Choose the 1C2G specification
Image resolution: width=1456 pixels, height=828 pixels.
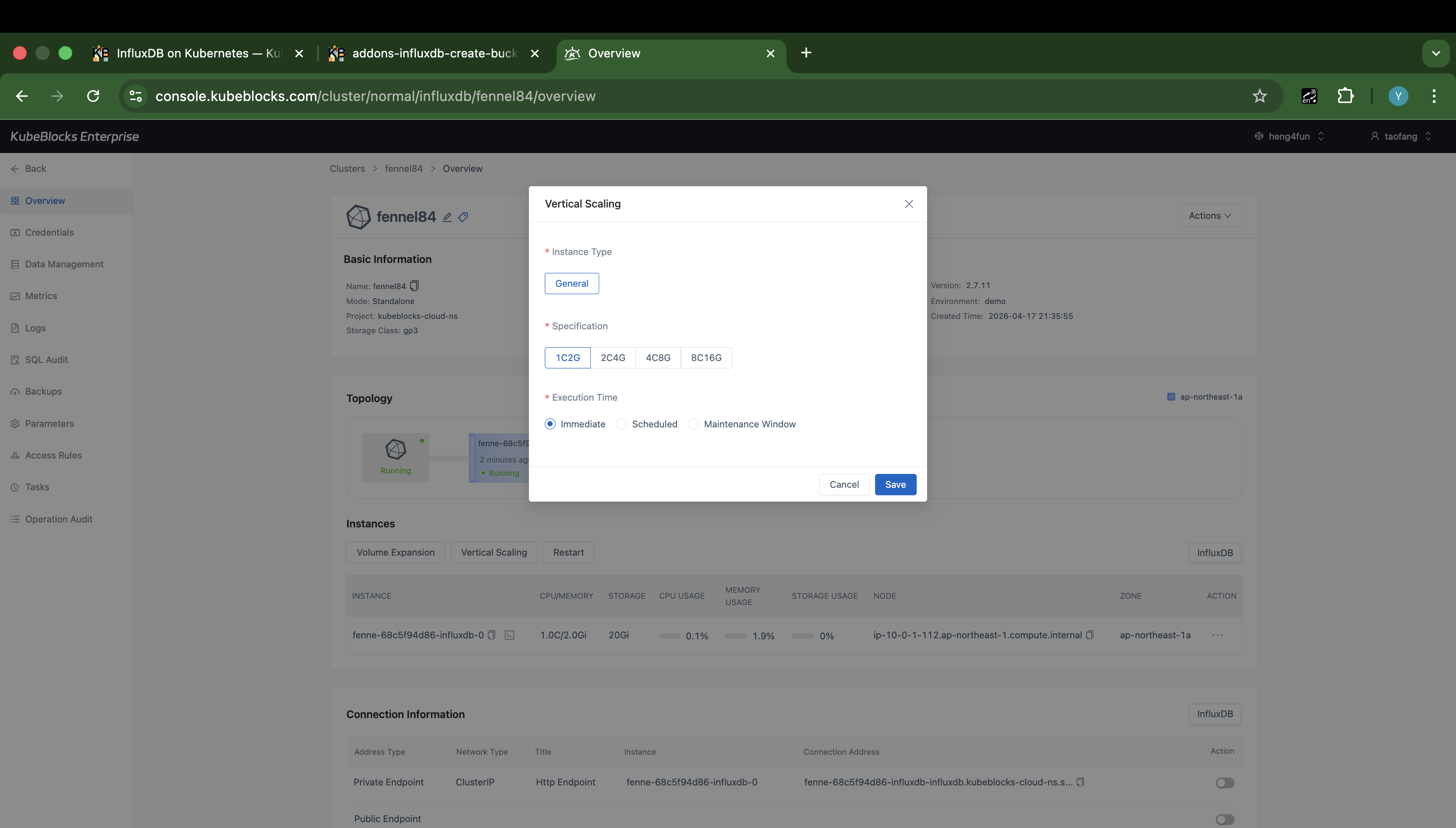click(x=568, y=358)
